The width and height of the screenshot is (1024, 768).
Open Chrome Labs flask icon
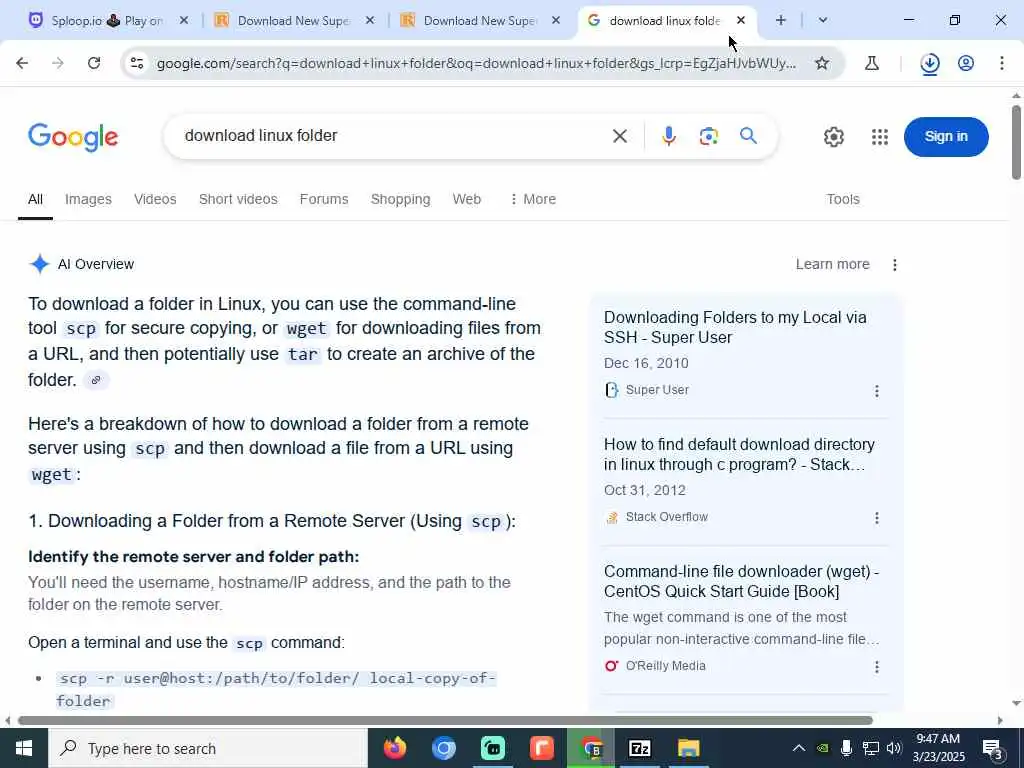[871, 63]
